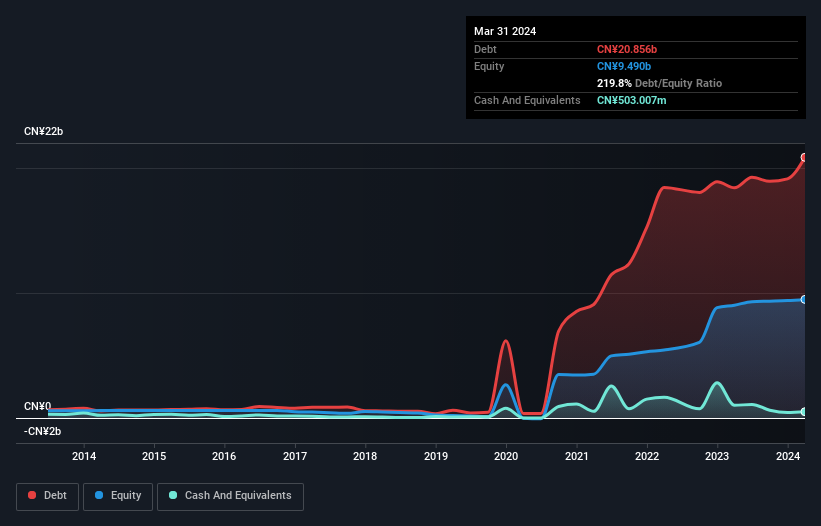This screenshot has height=526, width=821.
Task: Click the 2023 x-axis label
Action: click(717, 456)
